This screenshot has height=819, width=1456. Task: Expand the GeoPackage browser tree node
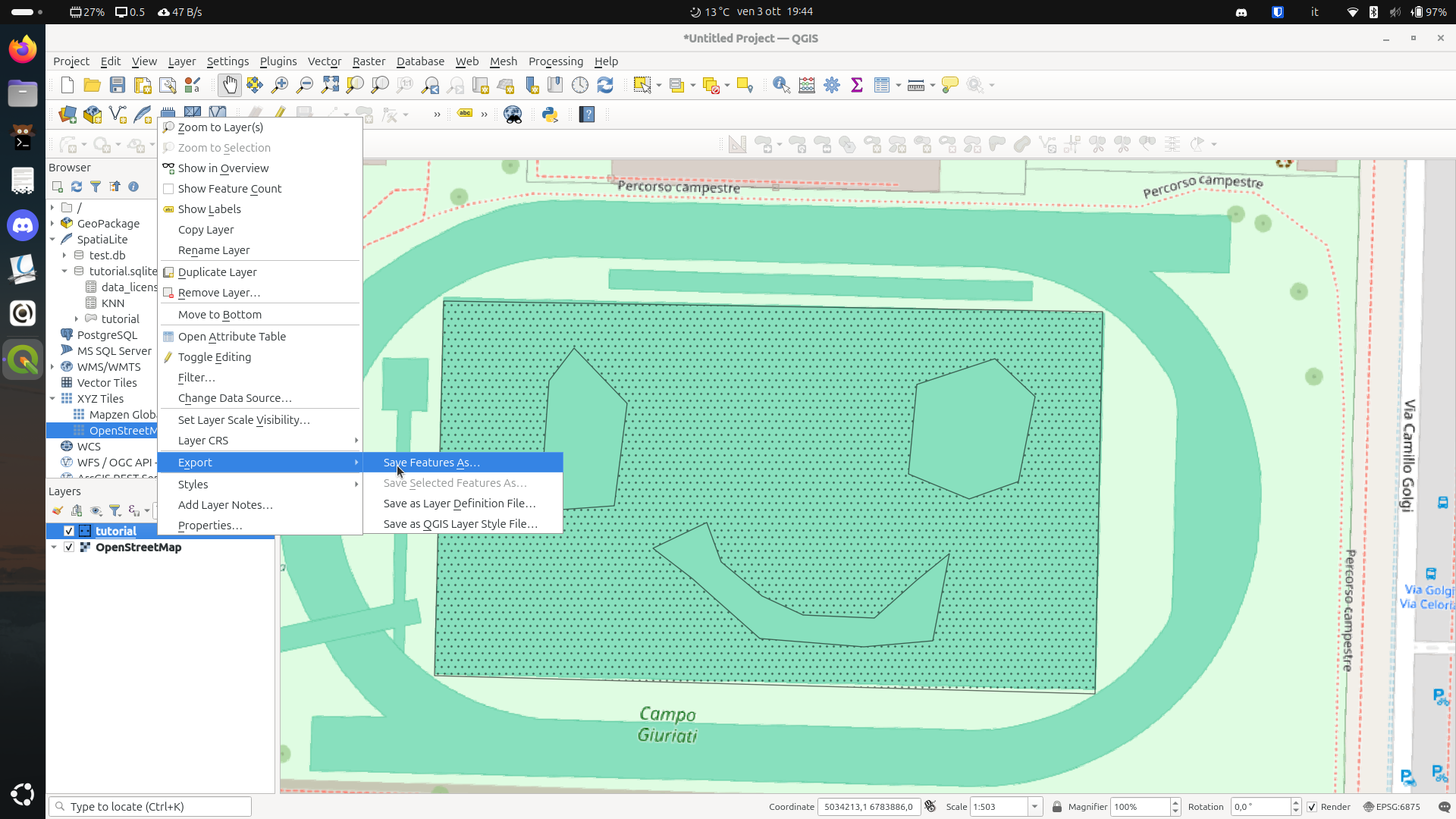52,224
